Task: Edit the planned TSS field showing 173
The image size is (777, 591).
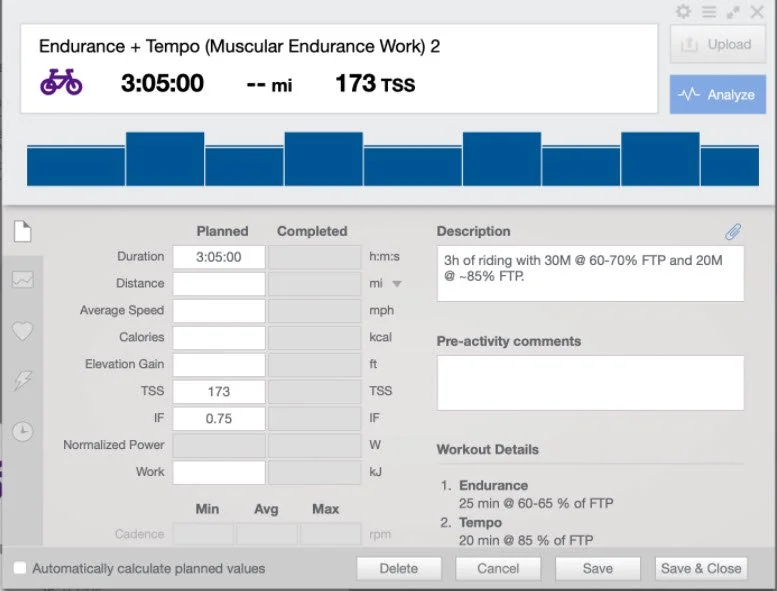Action: pyautogui.click(x=219, y=391)
